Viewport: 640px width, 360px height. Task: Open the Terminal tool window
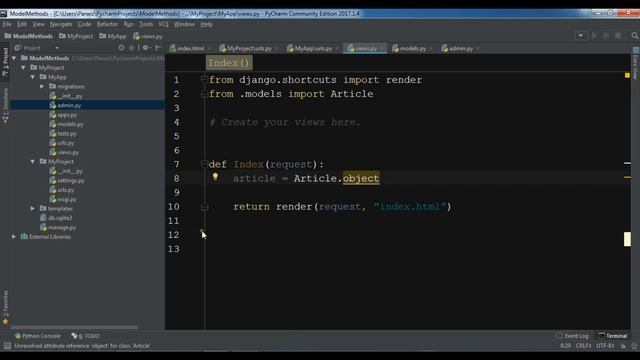pos(613,336)
